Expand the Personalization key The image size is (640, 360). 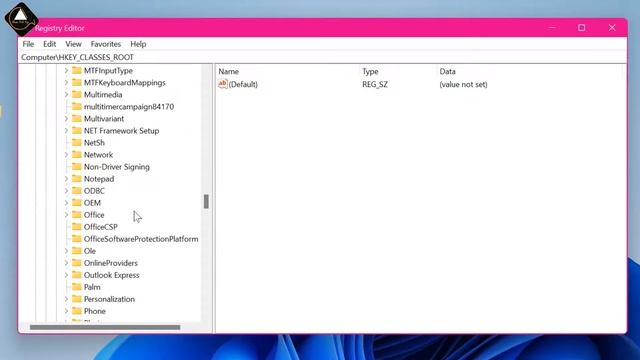pyautogui.click(x=66, y=299)
